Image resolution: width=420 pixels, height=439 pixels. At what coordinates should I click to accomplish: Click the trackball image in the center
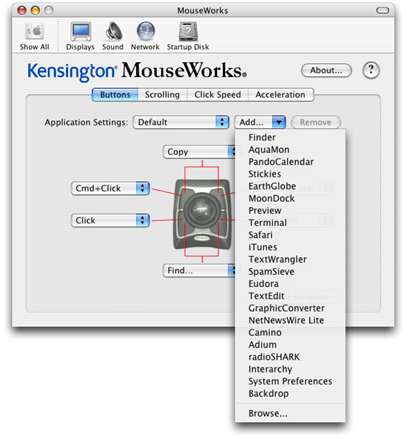[202, 214]
